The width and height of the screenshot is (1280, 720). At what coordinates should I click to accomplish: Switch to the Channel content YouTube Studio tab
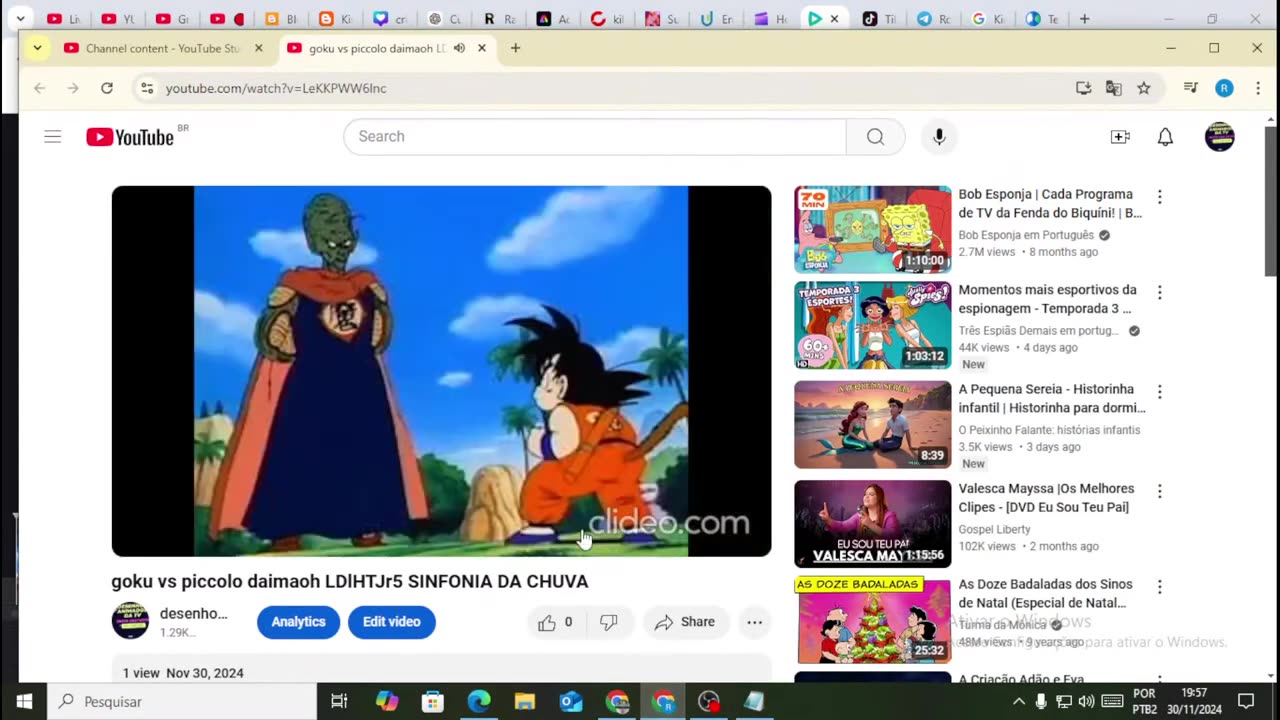pyautogui.click(x=162, y=48)
